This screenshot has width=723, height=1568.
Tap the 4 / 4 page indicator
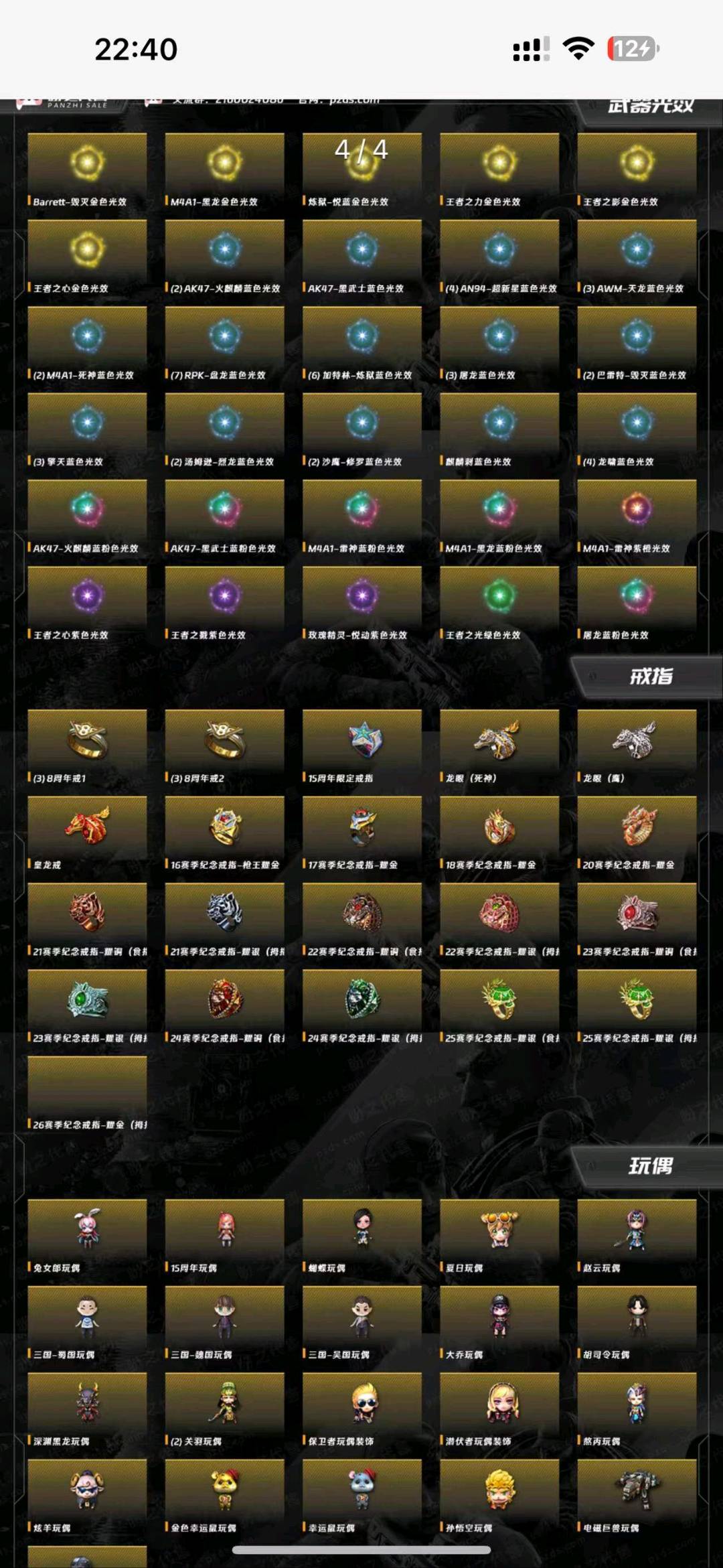[x=361, y=149]
